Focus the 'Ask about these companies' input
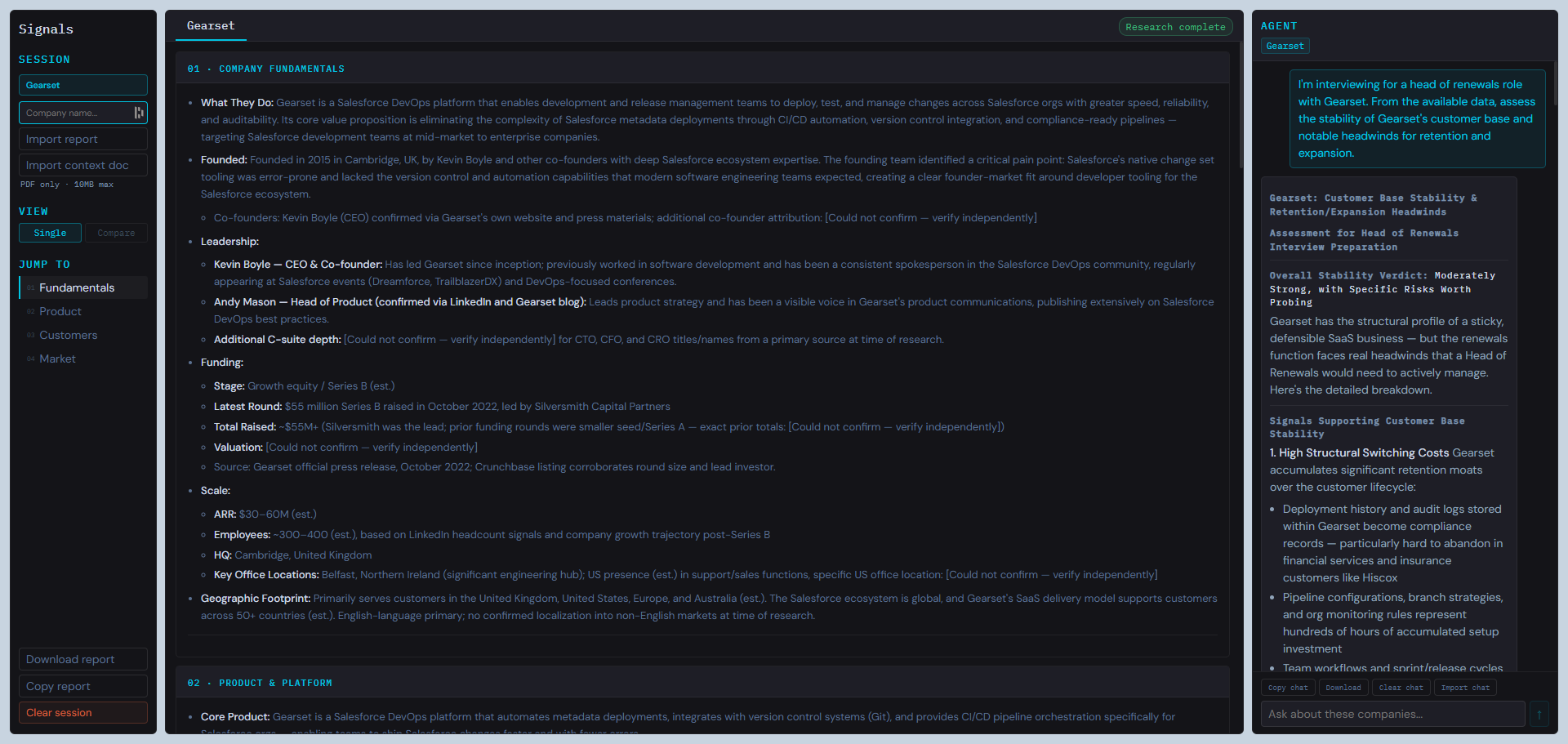Viewport: 1568px width, 744px height. point(1393,714)
